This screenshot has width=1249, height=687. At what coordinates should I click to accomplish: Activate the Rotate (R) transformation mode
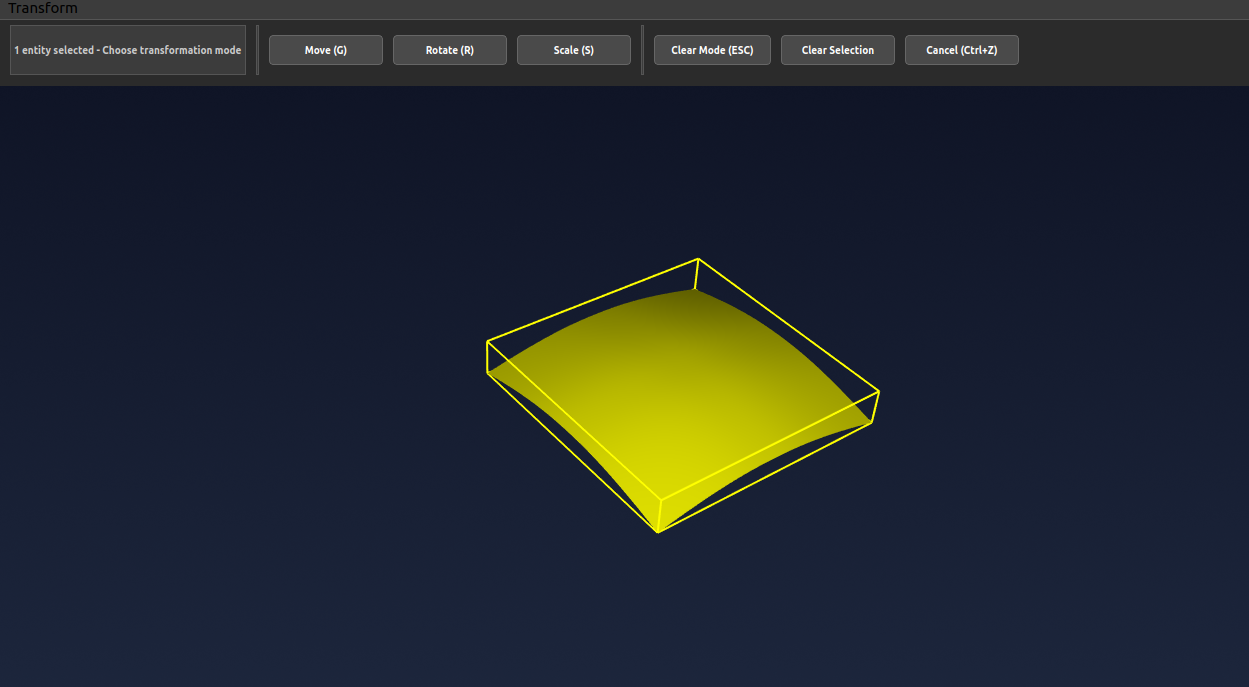[x=449, y=49]
